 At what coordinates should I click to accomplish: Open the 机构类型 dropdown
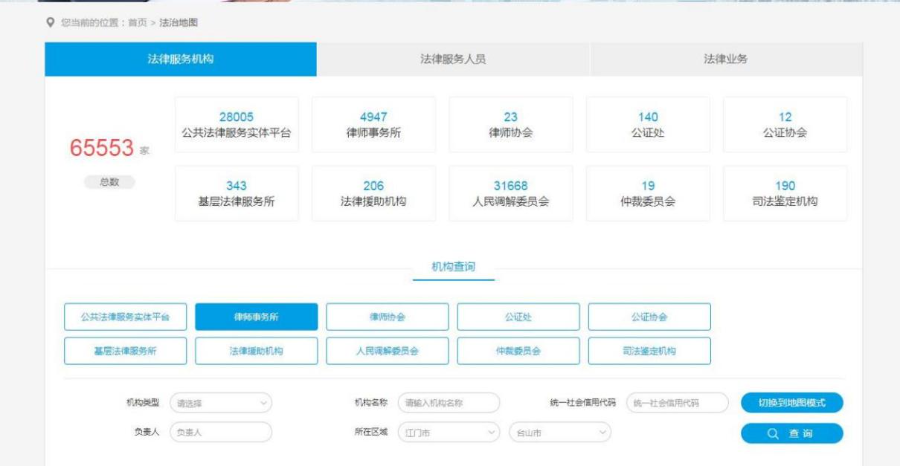coord(221,403)
